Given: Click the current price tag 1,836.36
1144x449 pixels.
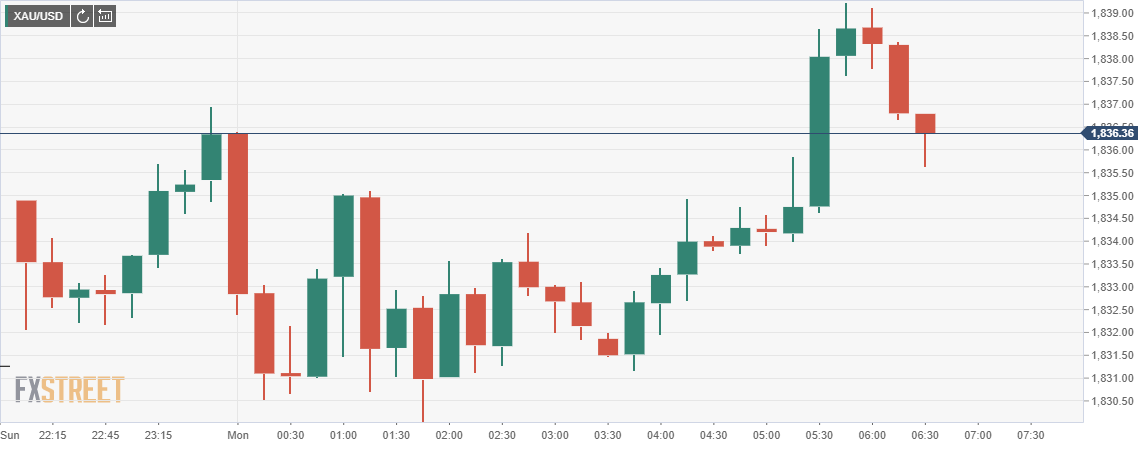Looking at the screenshot, I should point(1112,133).
